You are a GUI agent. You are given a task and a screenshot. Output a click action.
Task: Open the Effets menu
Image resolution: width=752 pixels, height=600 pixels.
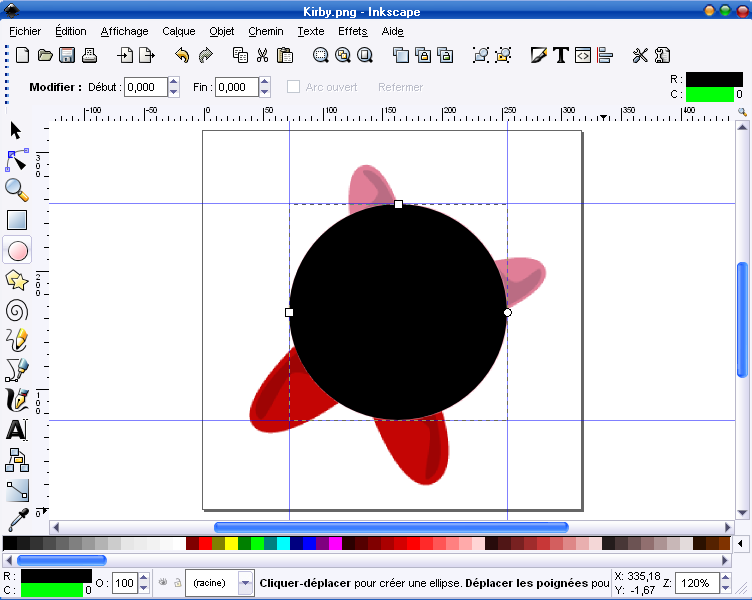point(352,32)
